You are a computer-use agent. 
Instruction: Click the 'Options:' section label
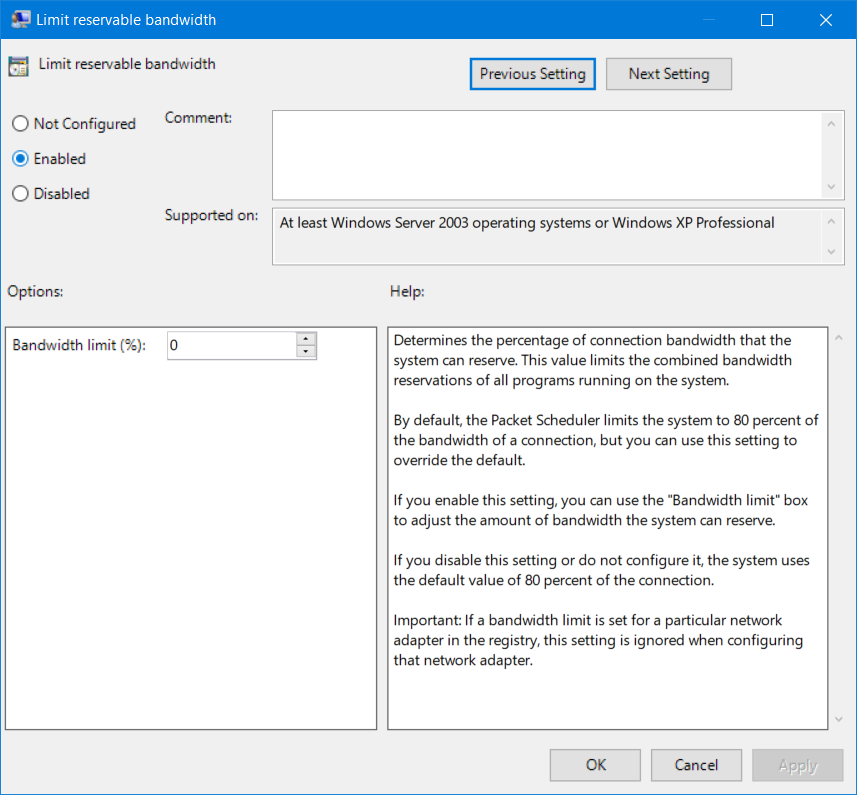(x=36, y=292)
